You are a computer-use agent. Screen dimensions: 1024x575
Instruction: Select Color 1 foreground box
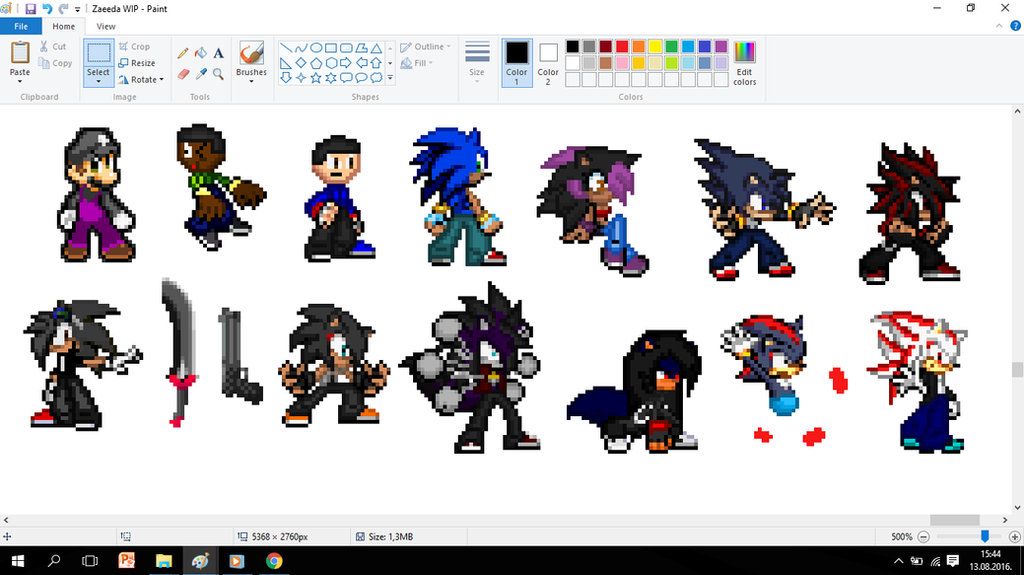click(x=517, y=63)
